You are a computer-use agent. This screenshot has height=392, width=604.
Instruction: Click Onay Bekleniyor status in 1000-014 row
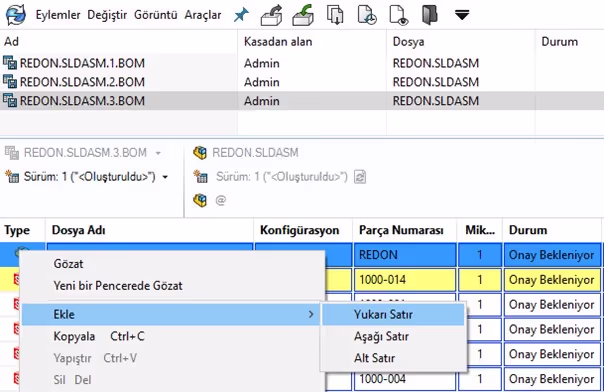(x=552, y=280)
